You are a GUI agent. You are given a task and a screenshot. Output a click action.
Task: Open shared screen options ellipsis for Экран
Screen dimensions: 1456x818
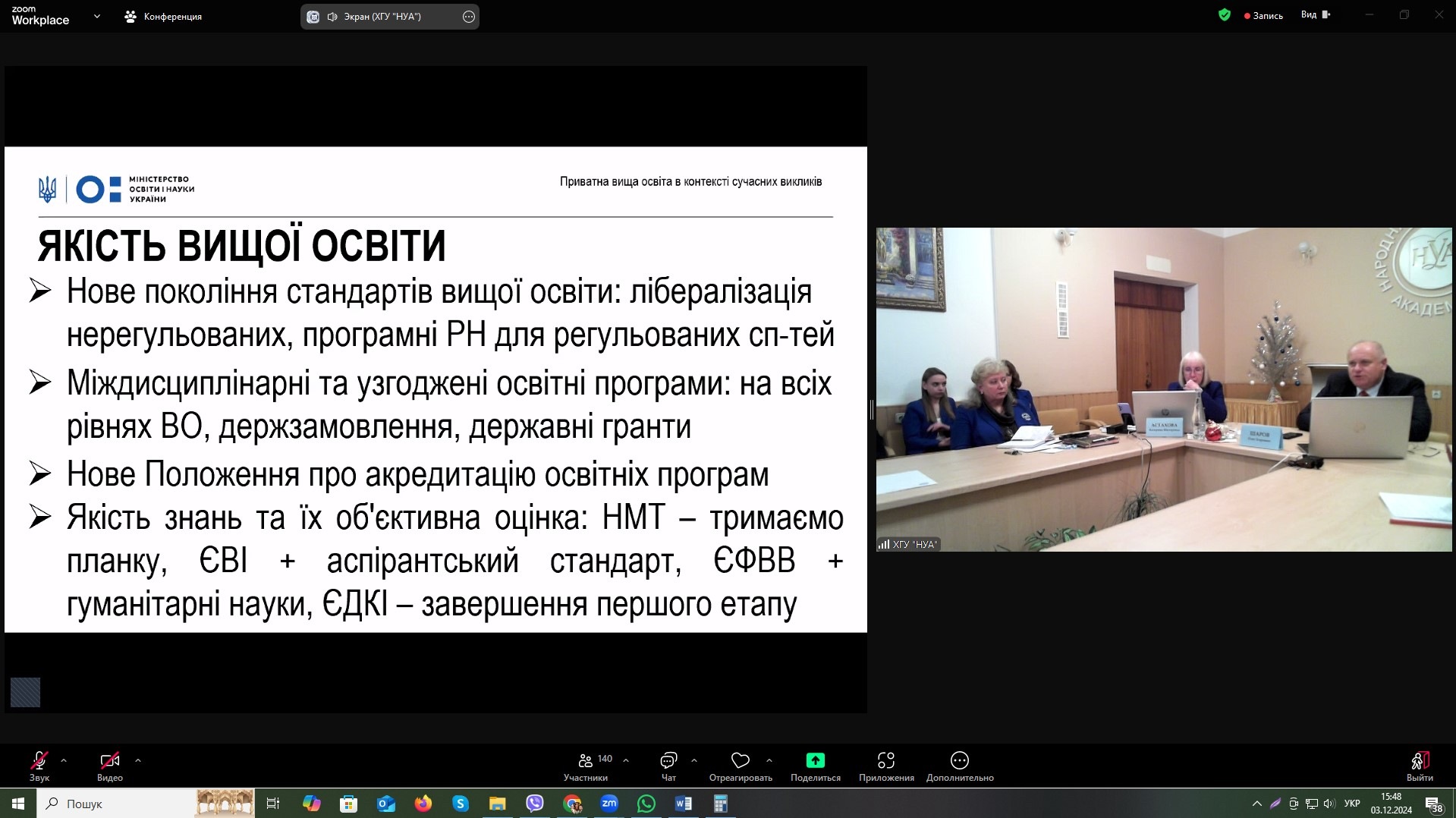tap(469, 17)
